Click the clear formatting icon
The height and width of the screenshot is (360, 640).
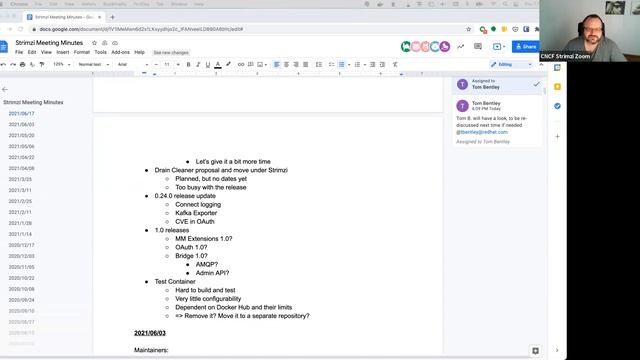tap(395, 64)
